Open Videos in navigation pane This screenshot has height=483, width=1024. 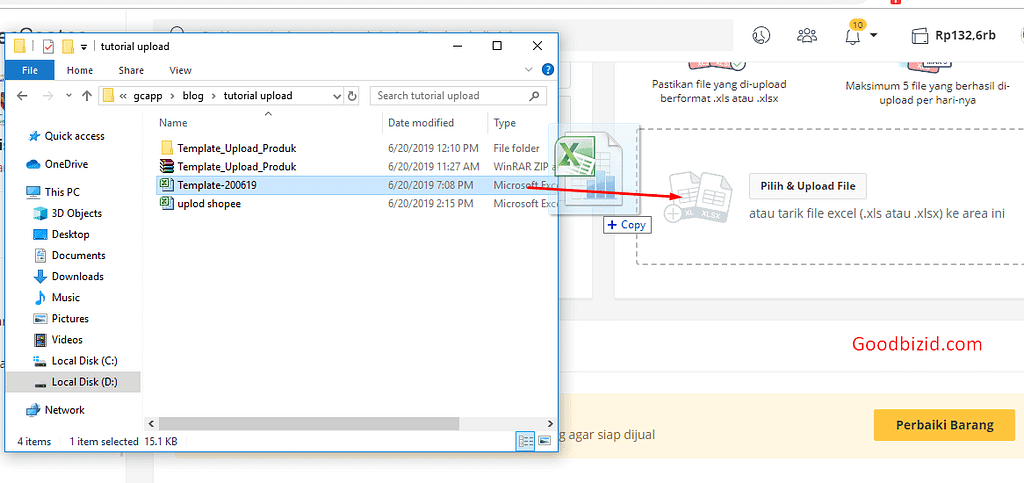pyautogui.click(x=67, y=339)
